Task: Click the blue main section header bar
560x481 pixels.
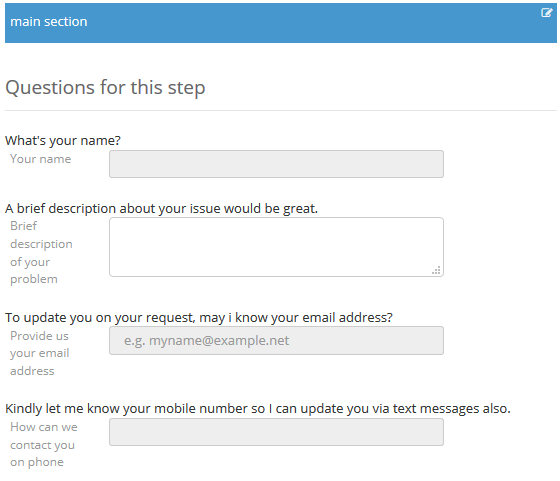Action: (281, 23)
